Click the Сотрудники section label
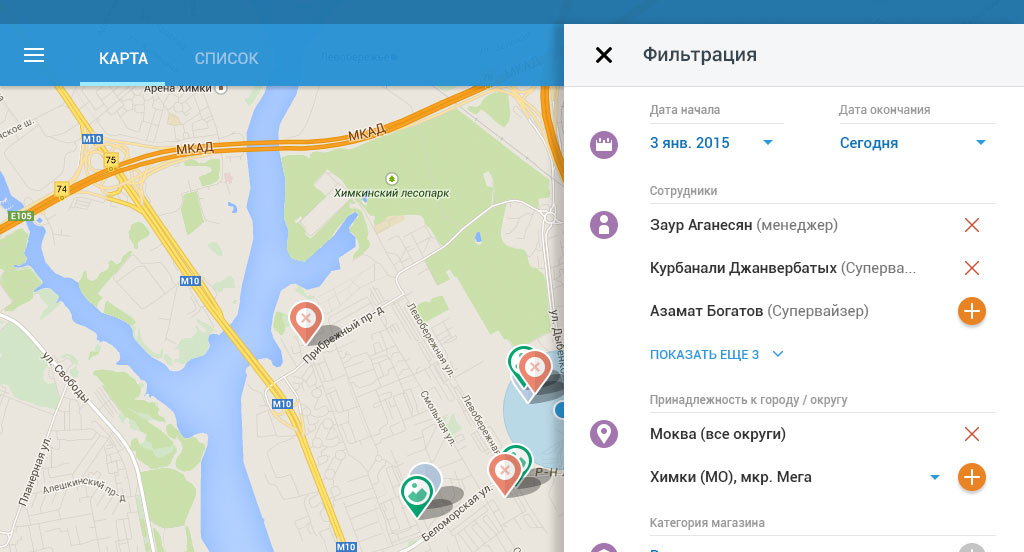The width and height of the screenshot is (1024, 552). (x=683, y=191)
